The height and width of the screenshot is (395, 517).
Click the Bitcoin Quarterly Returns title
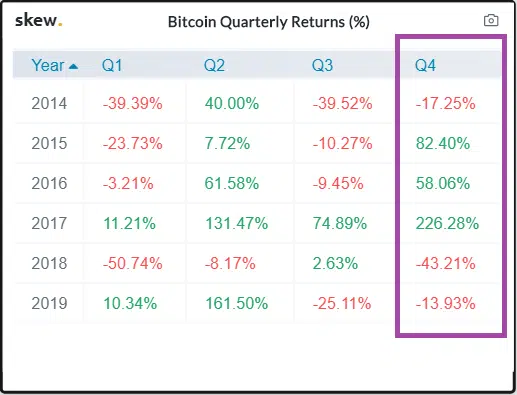point(269,22)
